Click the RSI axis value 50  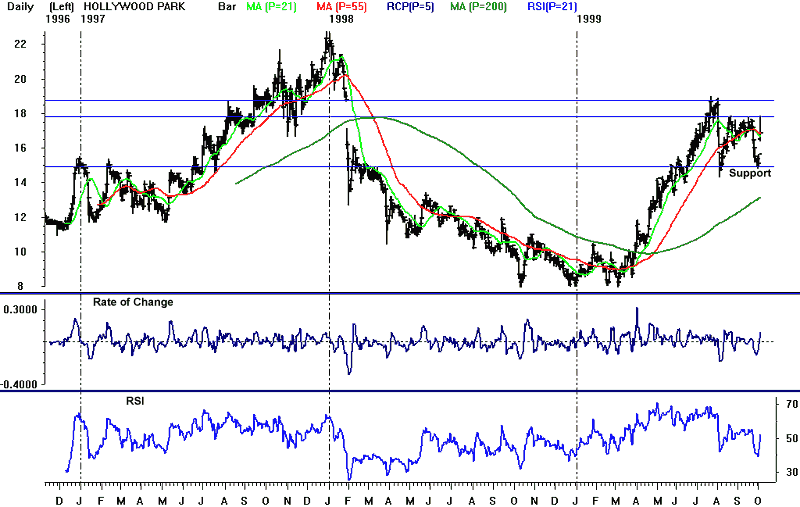[792, 438]
